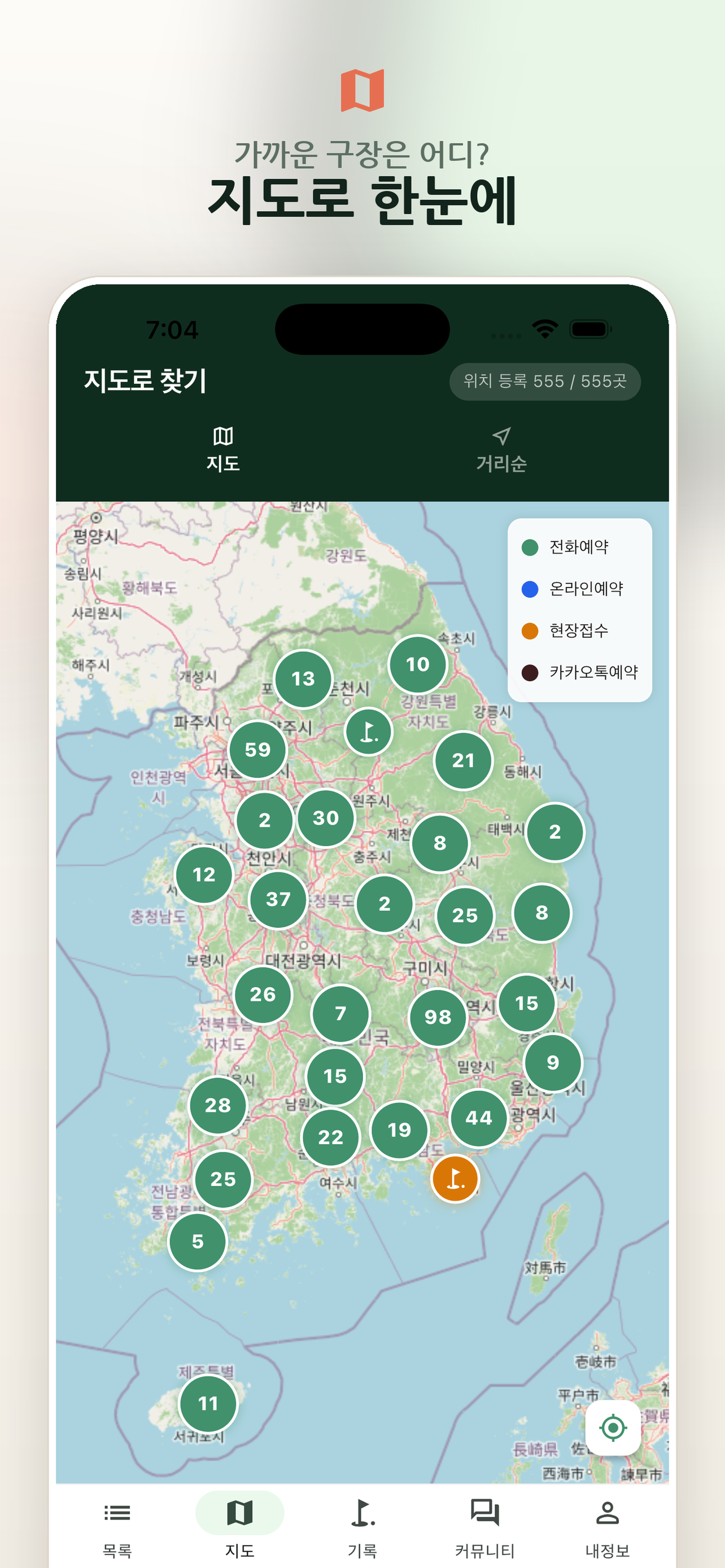Tap the 강릉시 map label

pos(492,712)
